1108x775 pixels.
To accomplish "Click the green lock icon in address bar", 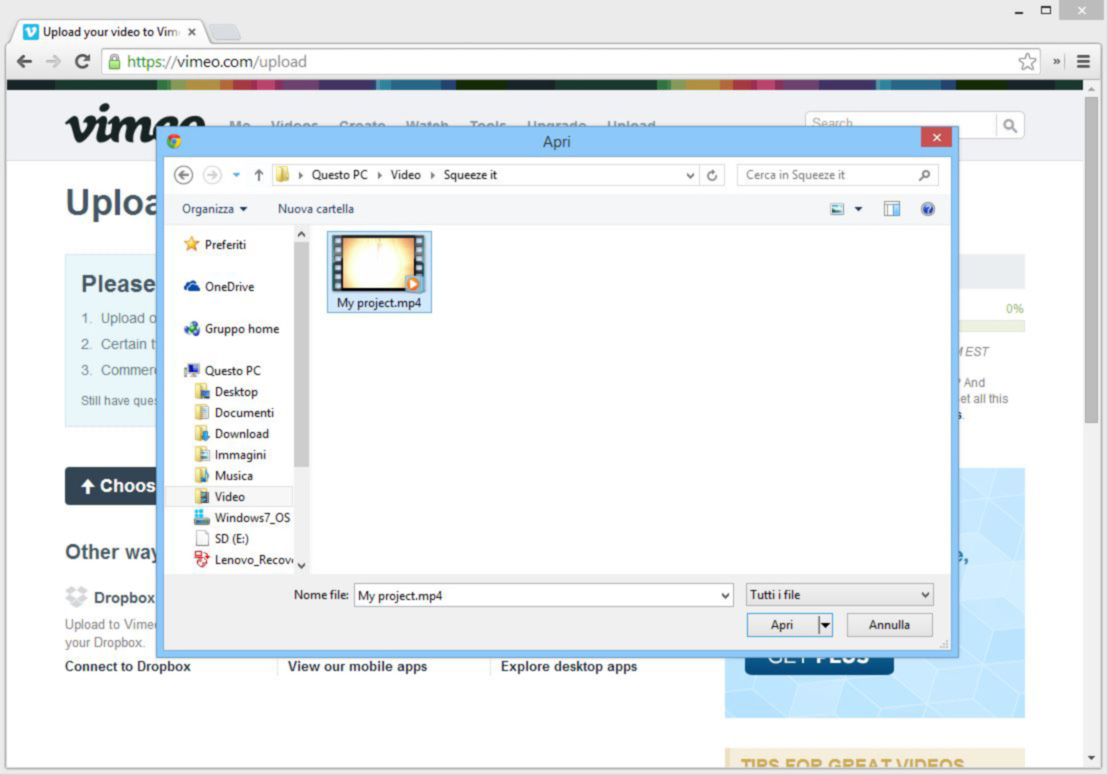I will click(114, 61).
